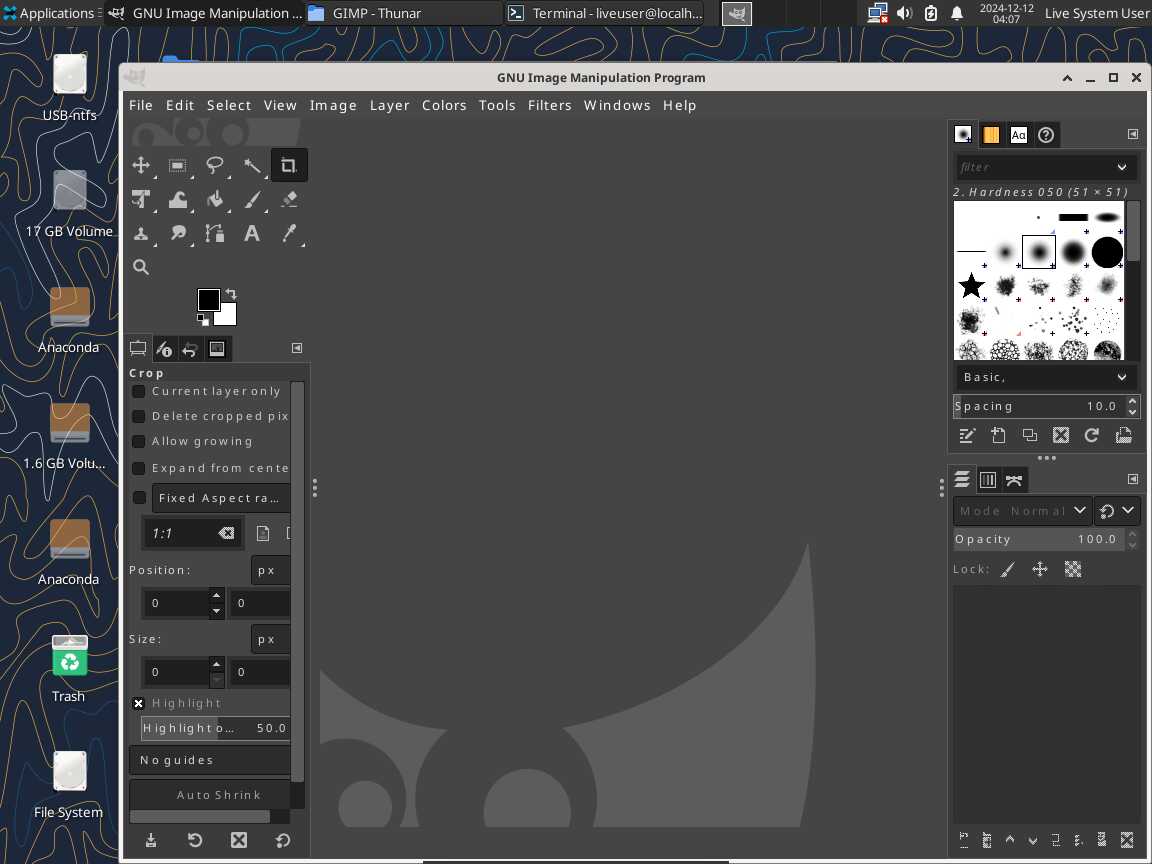Toggle the Allow growing checkbox
Viewport: 1152px width, 864px height.
[139, 441]
